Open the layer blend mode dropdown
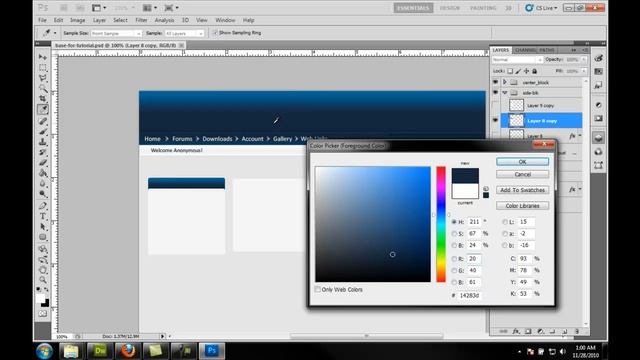This screenshot has height=360, width=640. [517, 60]
